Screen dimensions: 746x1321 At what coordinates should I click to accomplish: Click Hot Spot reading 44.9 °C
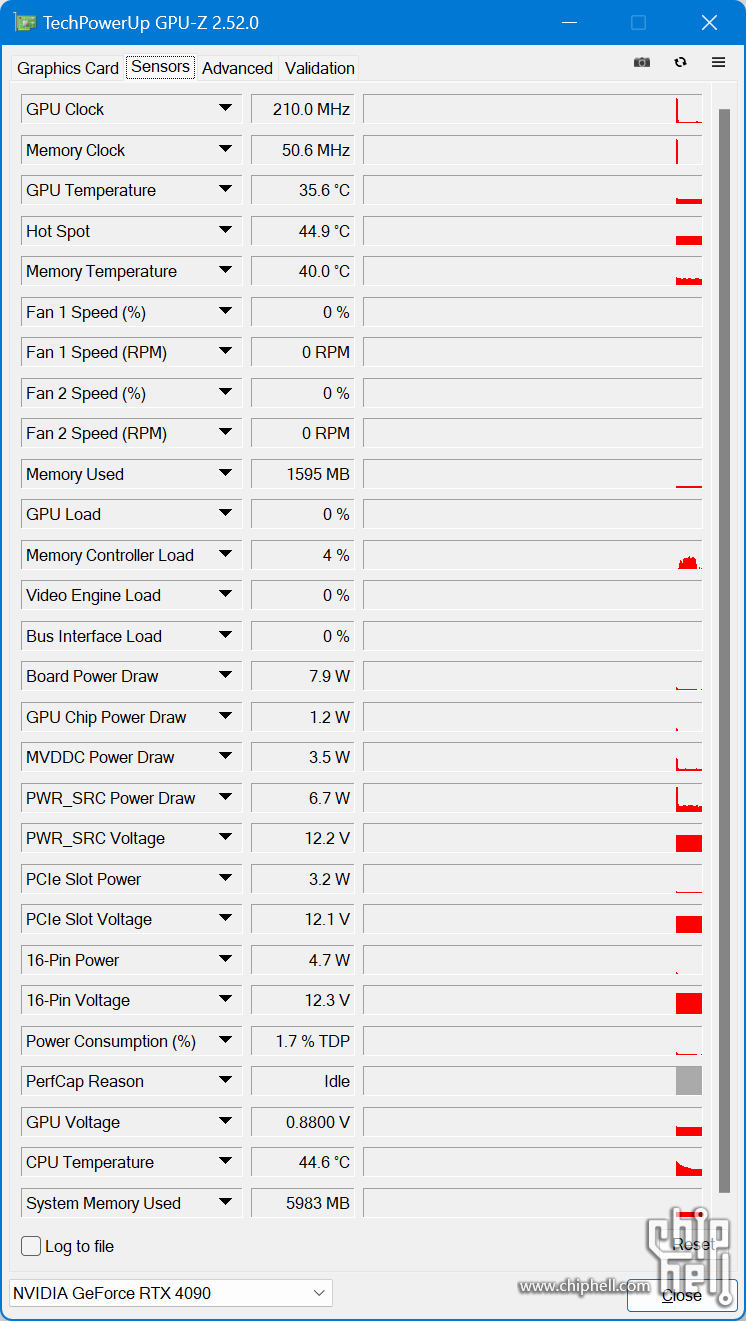click(303, 231)
